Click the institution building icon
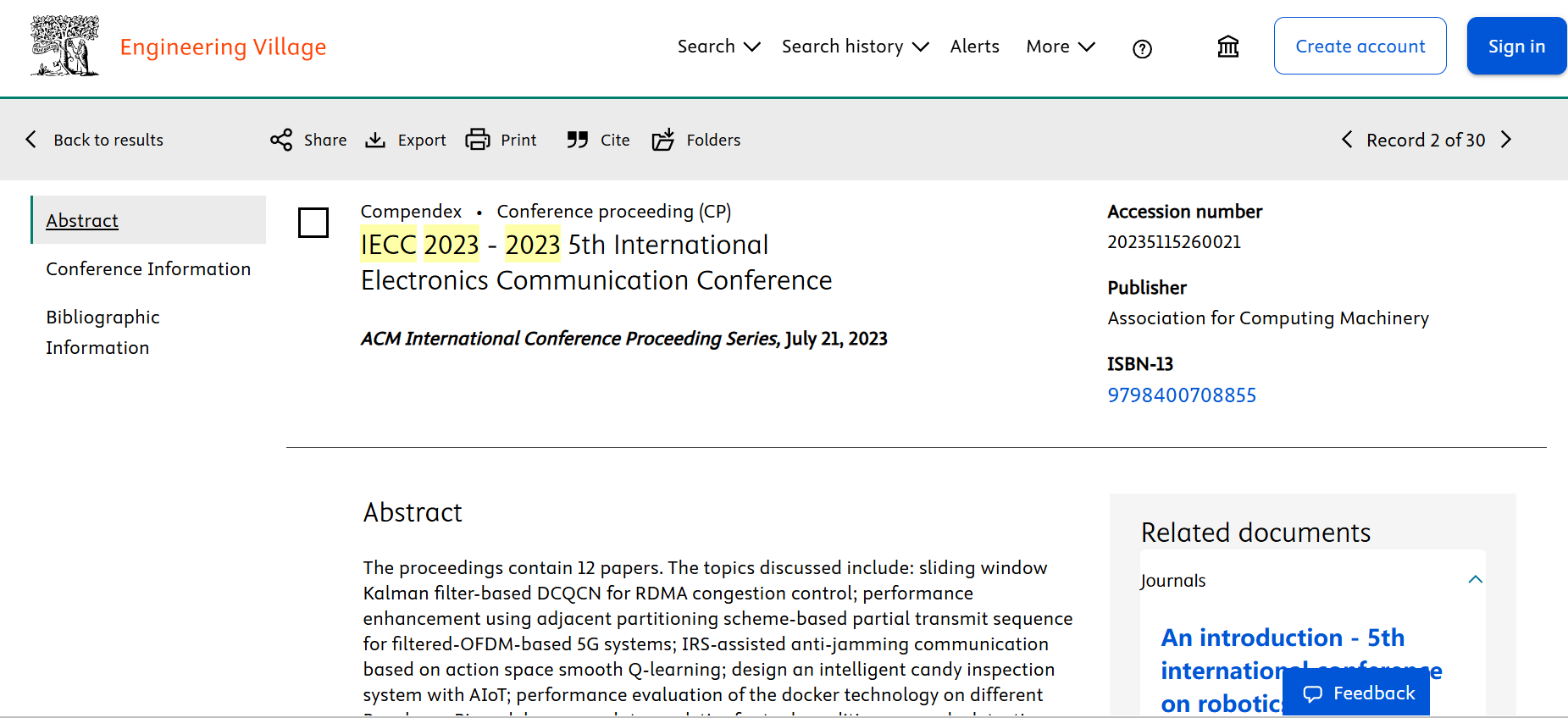 pyautogui.click(x=1227, y=47)
